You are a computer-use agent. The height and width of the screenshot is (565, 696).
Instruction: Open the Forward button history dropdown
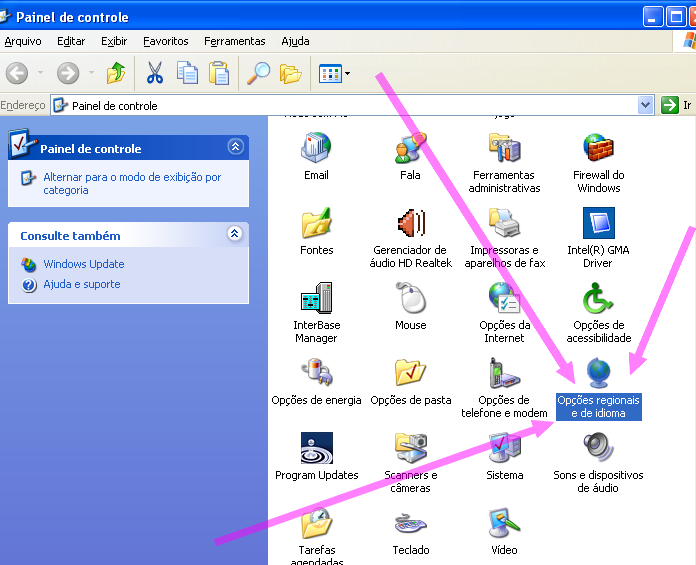point(91,72)
